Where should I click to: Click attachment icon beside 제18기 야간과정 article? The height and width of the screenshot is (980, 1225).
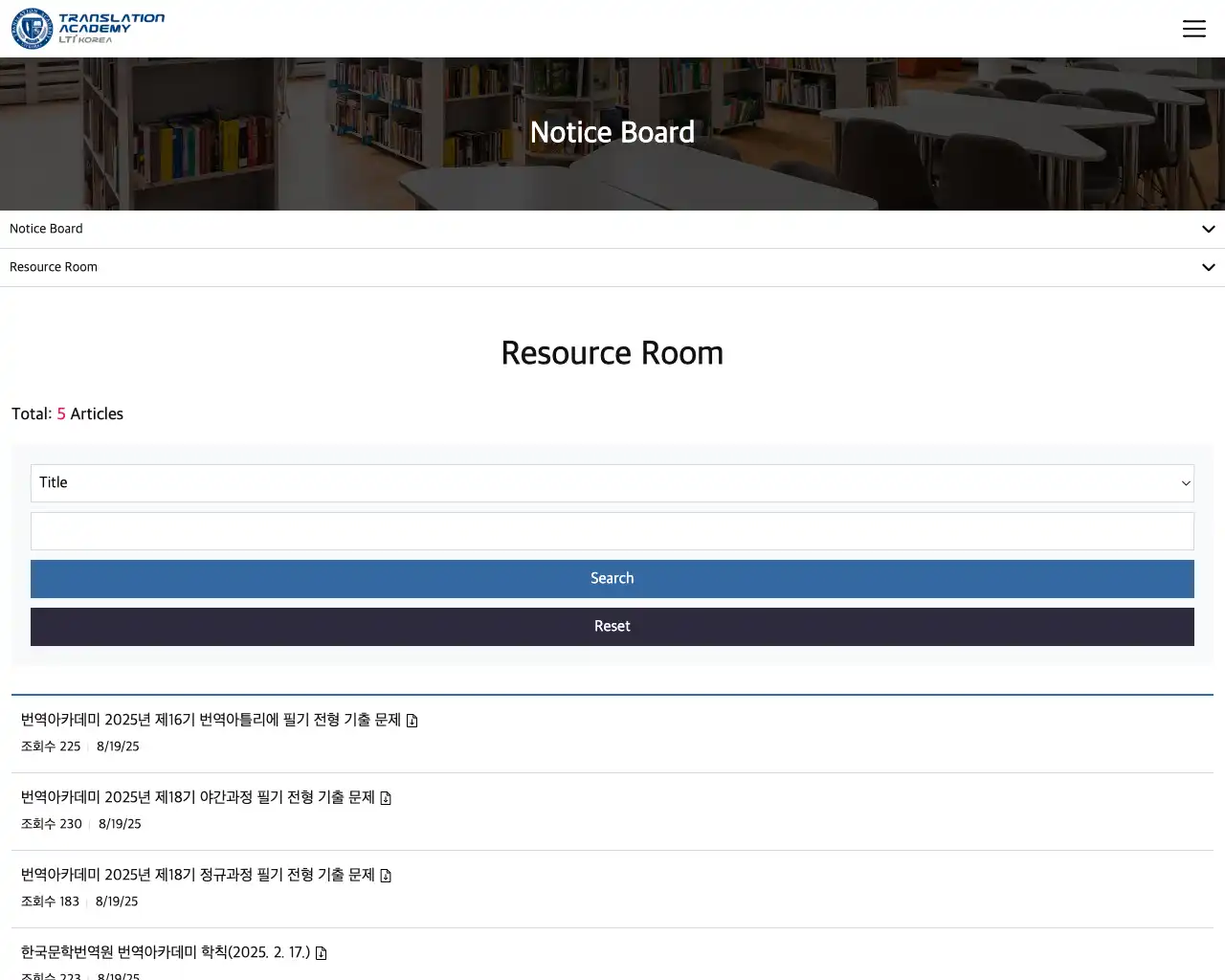(x=386, y=798)
